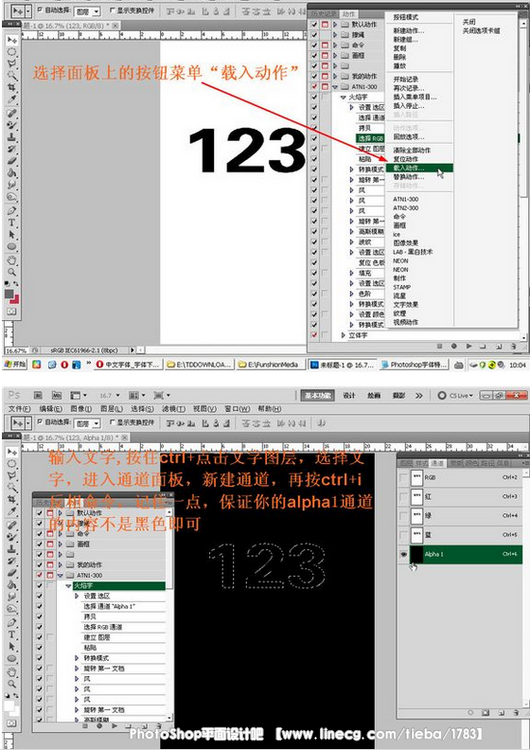This screenshot has width=530, height=750.
Task: Switch to the 设计 workspace
Action: coord(349,396)
